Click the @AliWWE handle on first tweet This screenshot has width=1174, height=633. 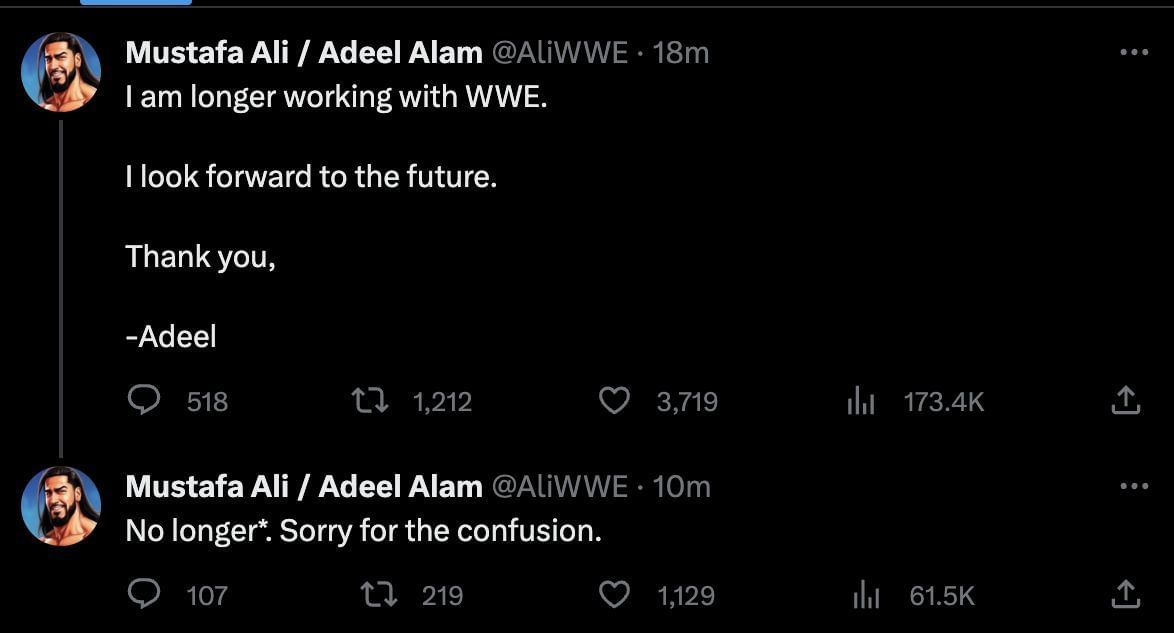[560, 53]
